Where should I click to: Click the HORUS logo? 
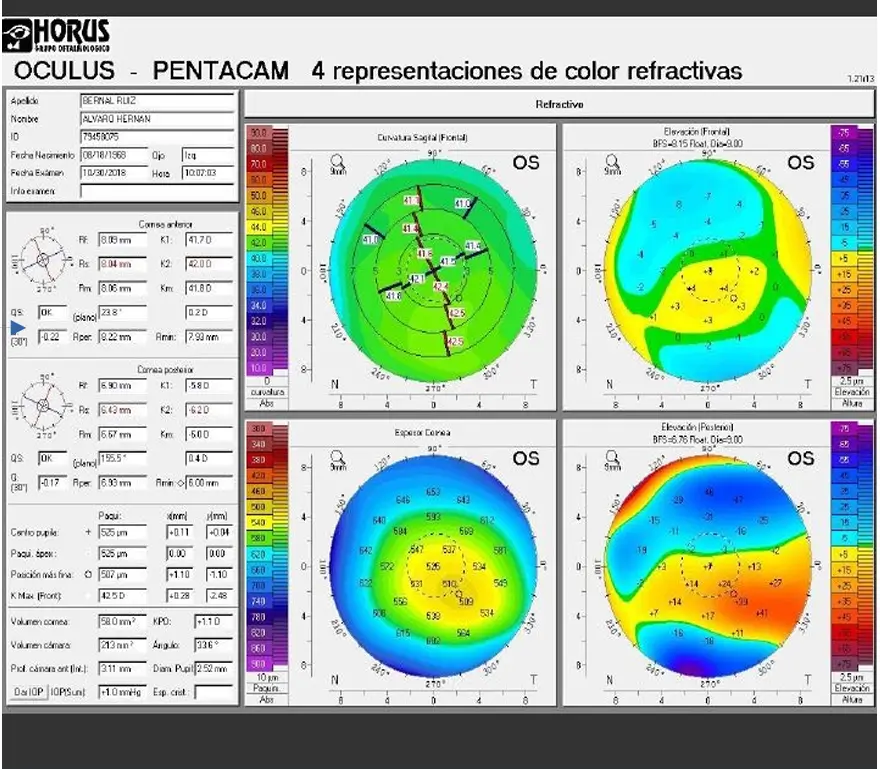pyautogui.click(x=57, y=36)
